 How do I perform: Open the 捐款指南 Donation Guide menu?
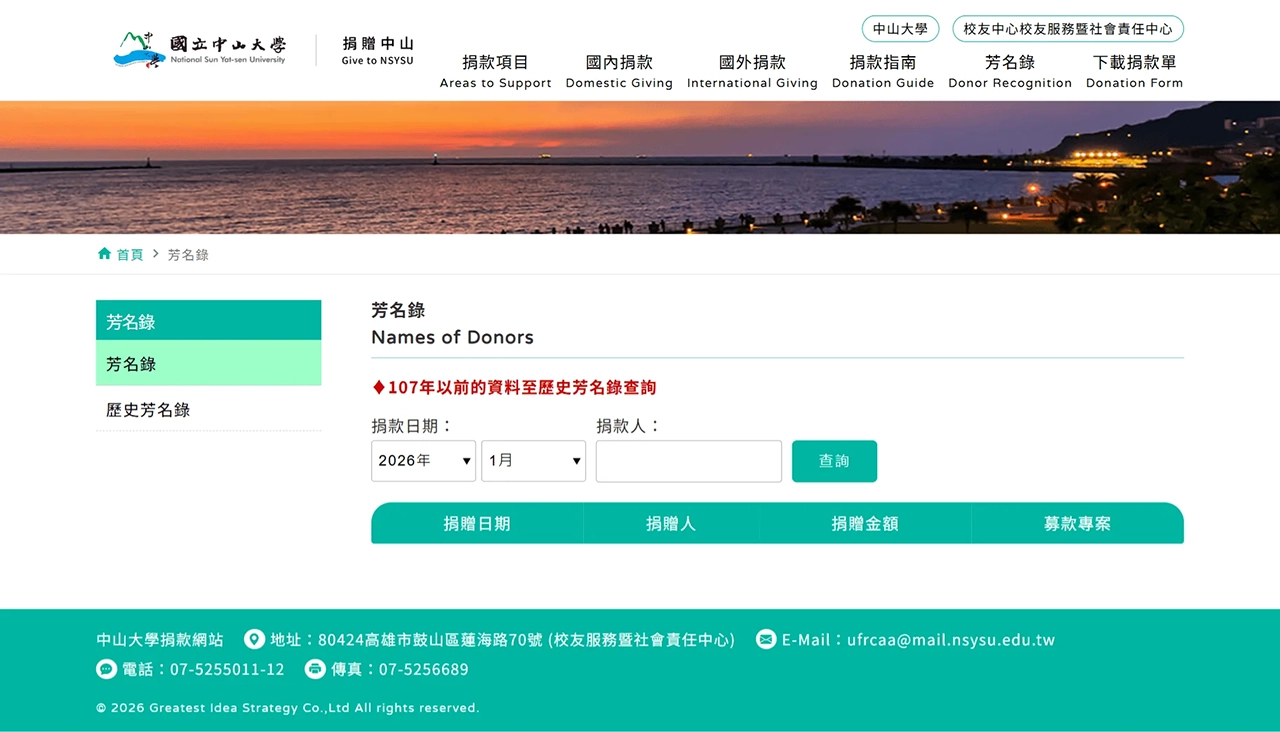point(883,71)
